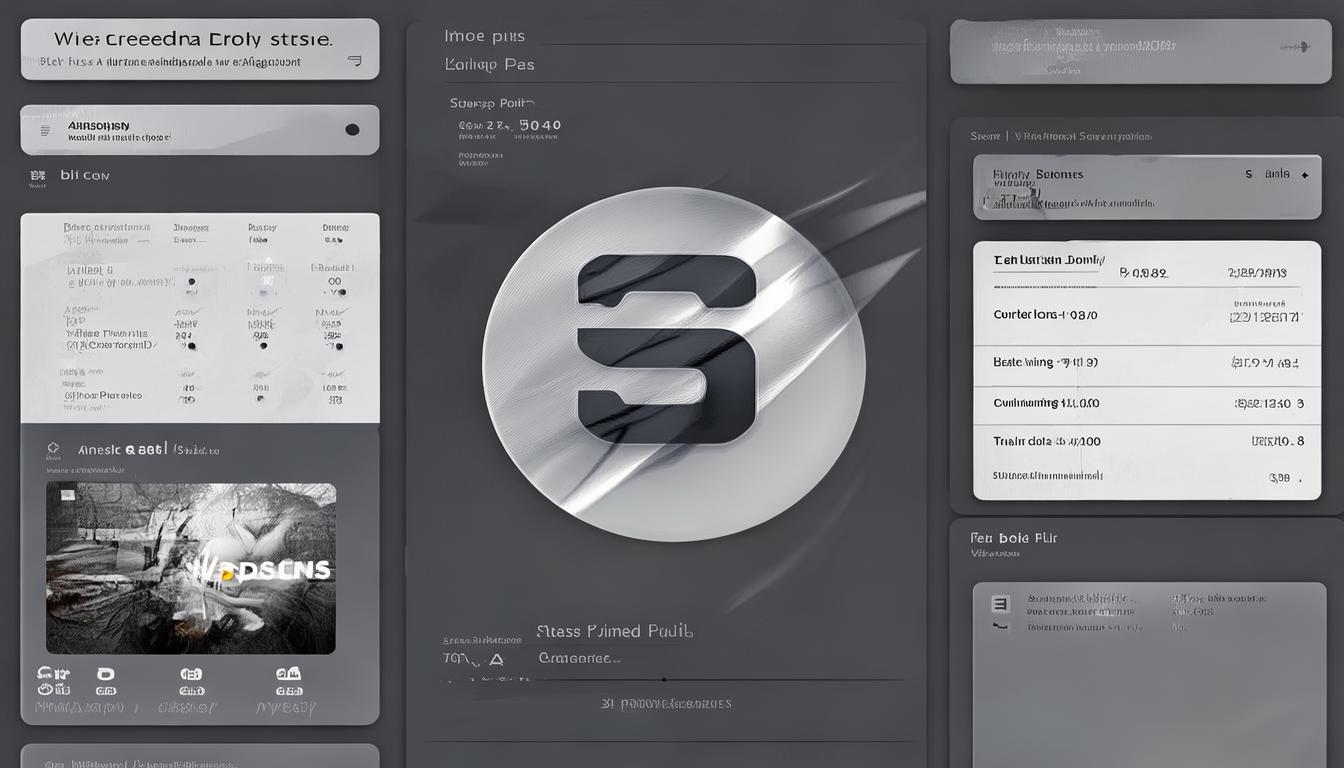The height and width of the screenshot is (768, 1344).
Task: Click the hamburger icon in the Arsohsn card
Action: point(45,130)
